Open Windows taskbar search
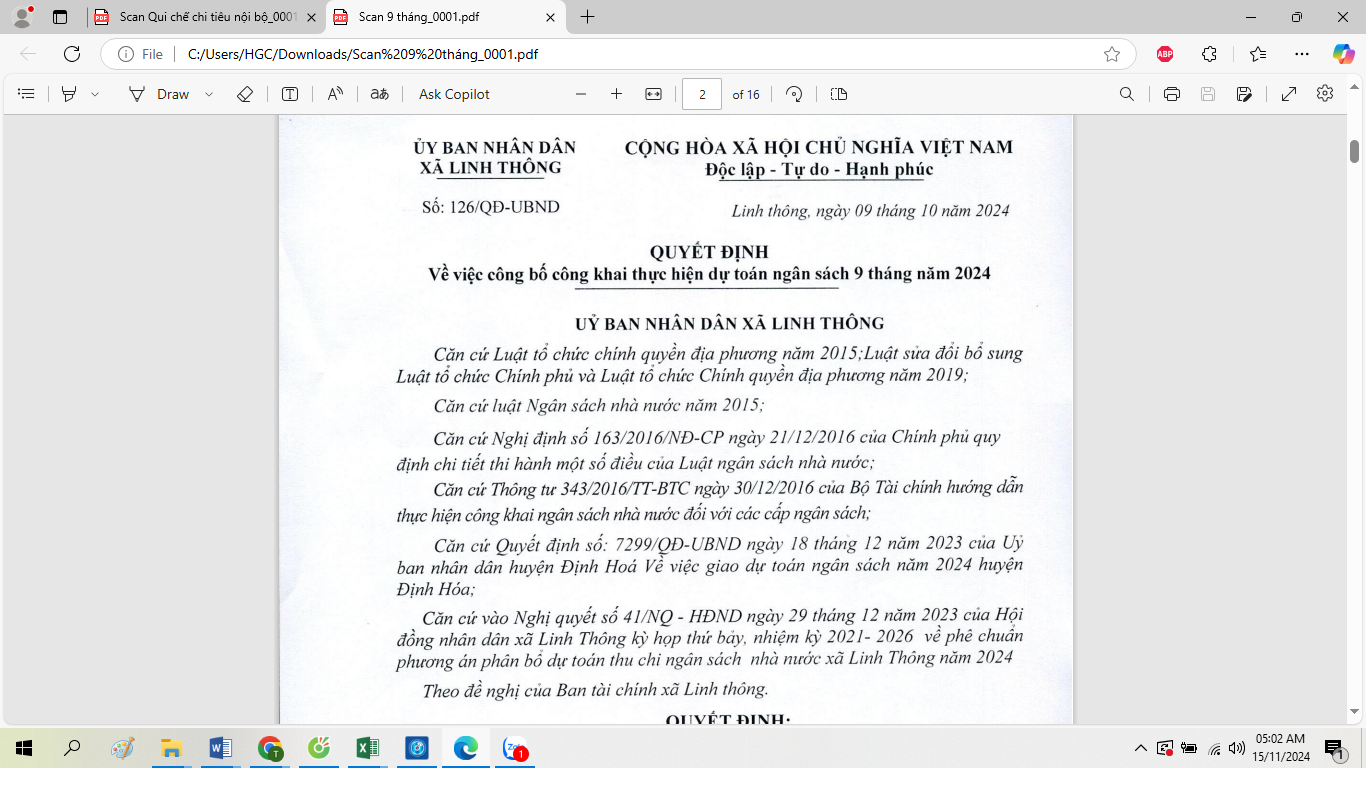The height and width of the screenshot is (786, 1366). click(72, 747)
